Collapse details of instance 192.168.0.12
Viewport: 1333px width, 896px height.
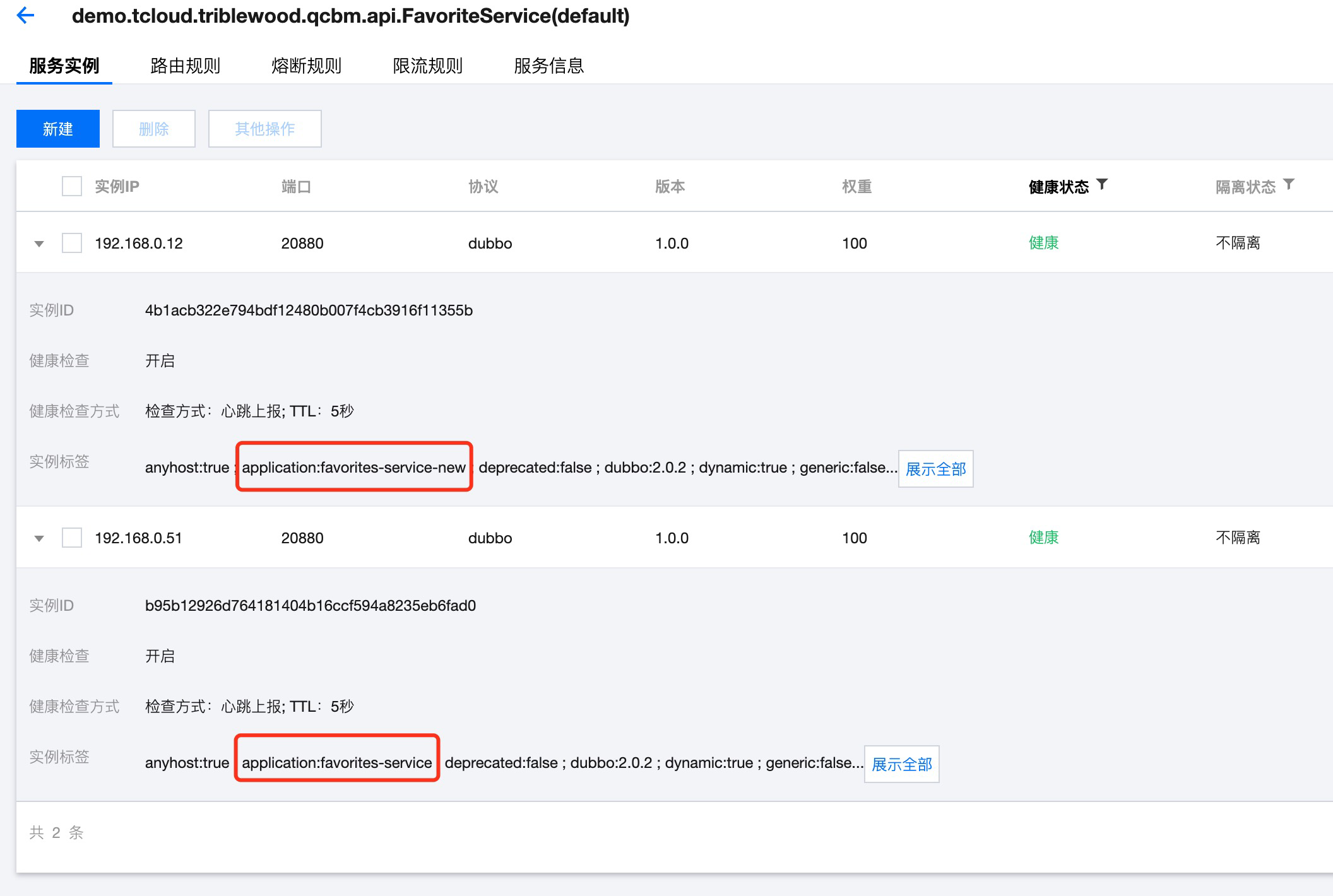(39, 244)
